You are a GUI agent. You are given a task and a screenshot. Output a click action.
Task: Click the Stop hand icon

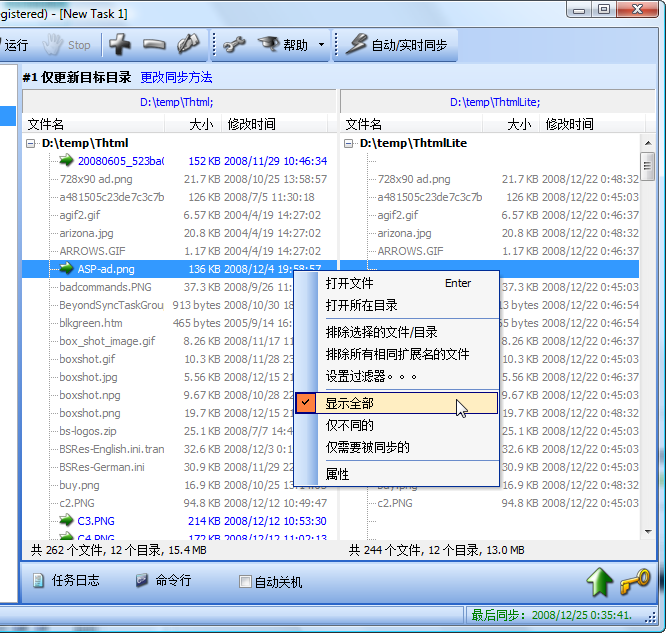click(53, 44)
